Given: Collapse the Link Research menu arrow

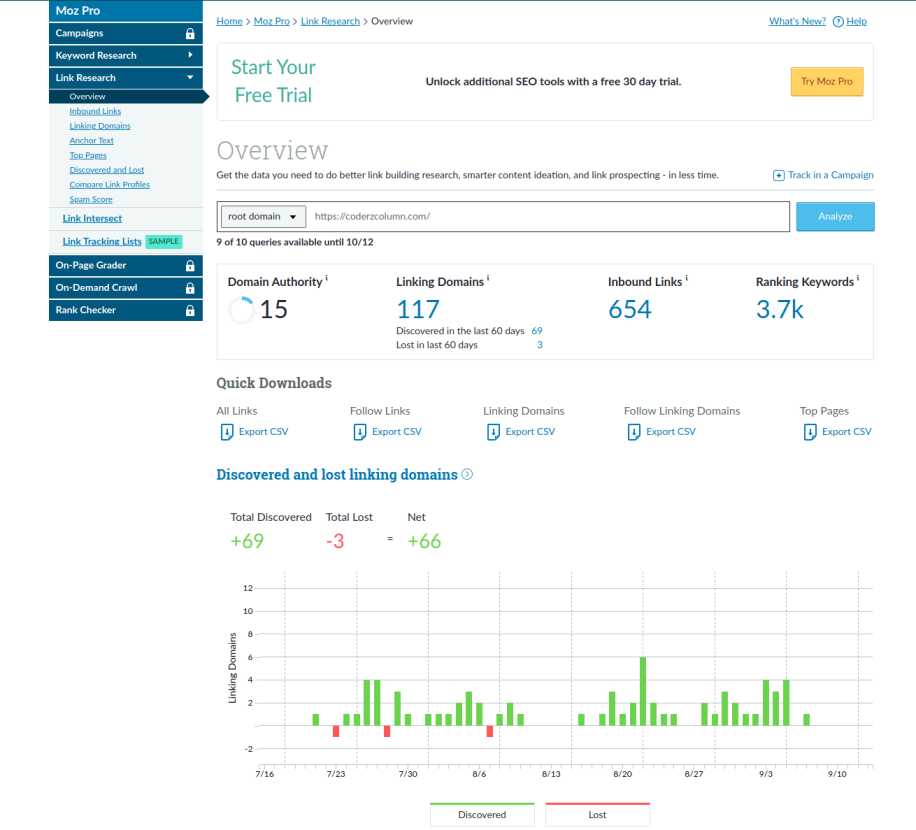Looking at the screenshot, I should pyautogui.click(x=190, y=77).
